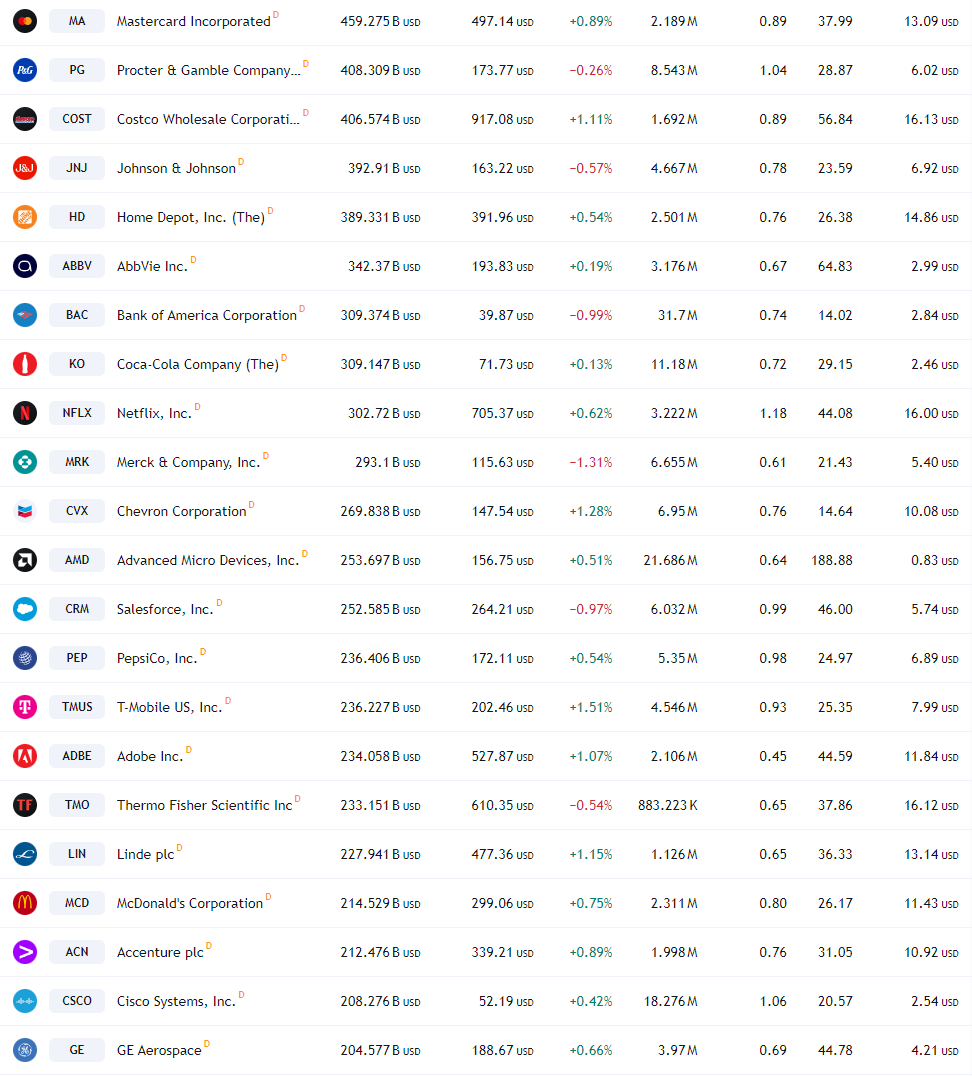Open the Accenture plc company link
This screenshot has height=1076, width=972.
coord(160,953)
